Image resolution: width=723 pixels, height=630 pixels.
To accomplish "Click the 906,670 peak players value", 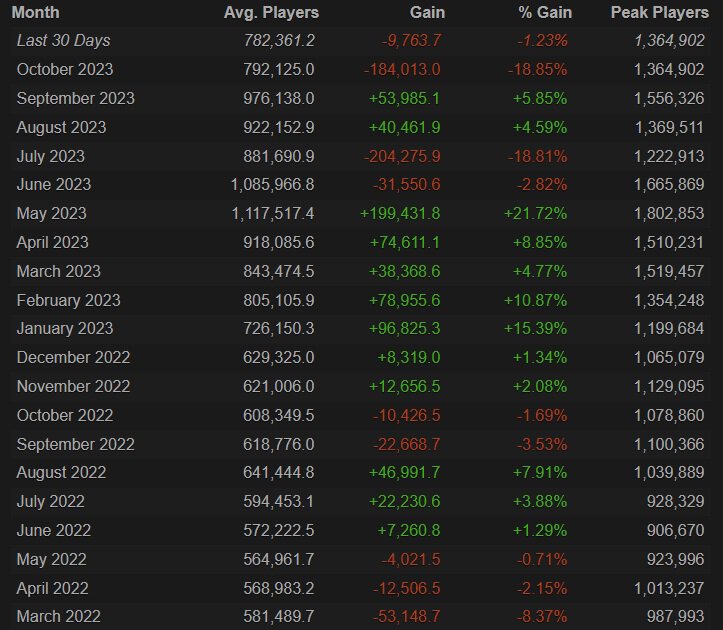I will coord(676,531).
